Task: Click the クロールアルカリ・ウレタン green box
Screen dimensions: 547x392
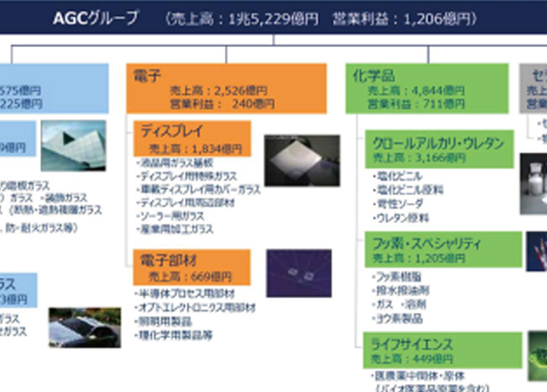Action: pyautogui.click(x=440, y=149)
